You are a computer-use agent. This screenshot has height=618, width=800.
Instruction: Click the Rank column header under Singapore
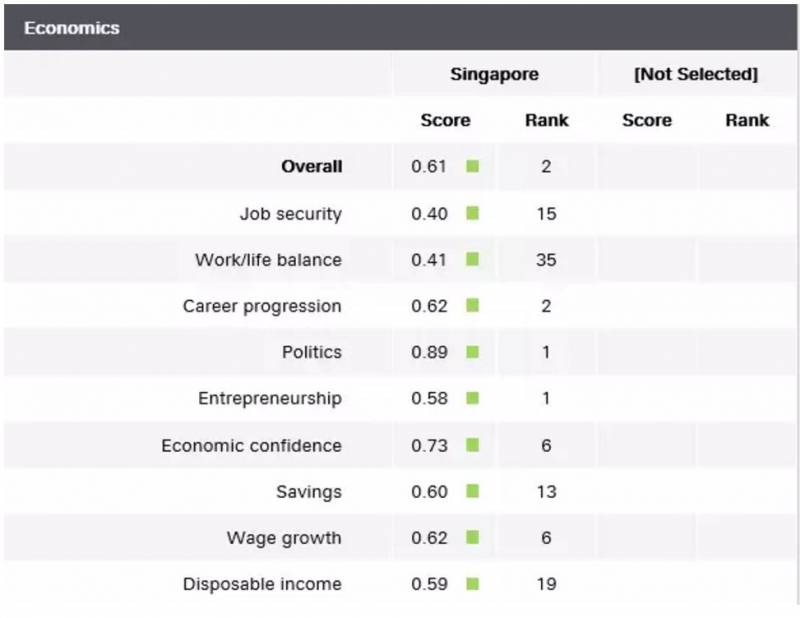[546, 120]
